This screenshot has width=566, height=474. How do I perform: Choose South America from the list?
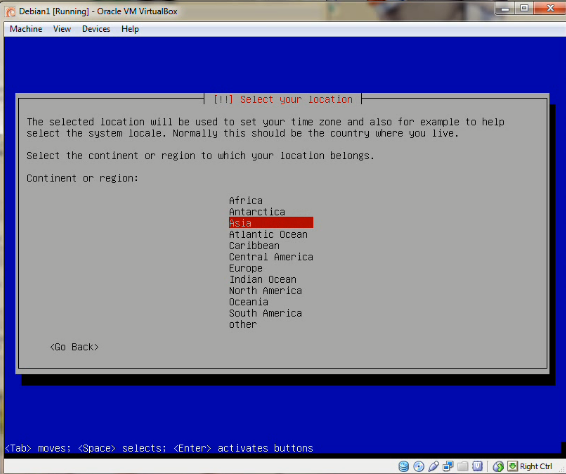click(x=265, y=313)
